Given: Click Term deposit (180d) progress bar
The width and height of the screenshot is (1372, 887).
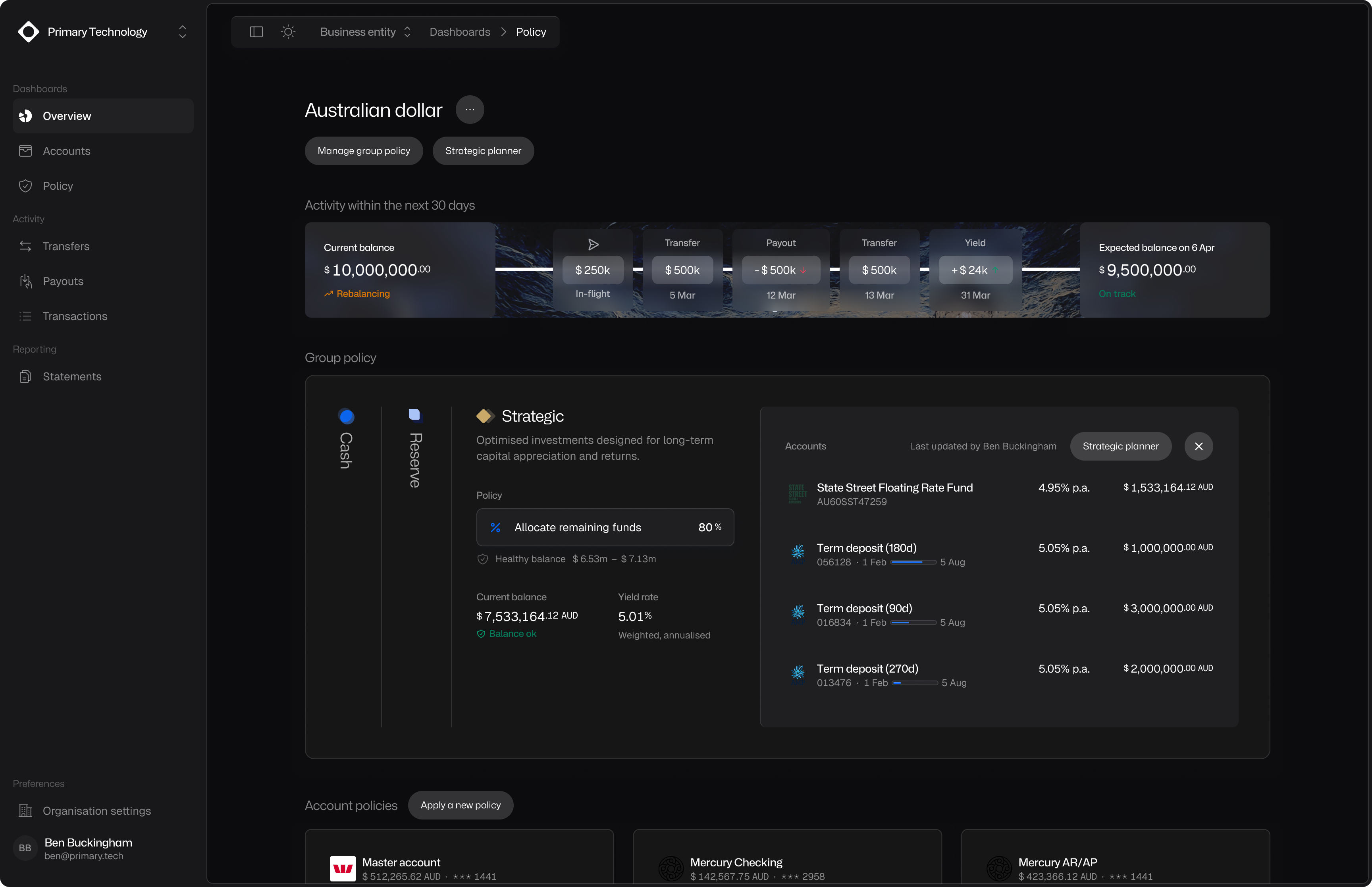Looking at the screenshot, I should [x=913, y=562].
